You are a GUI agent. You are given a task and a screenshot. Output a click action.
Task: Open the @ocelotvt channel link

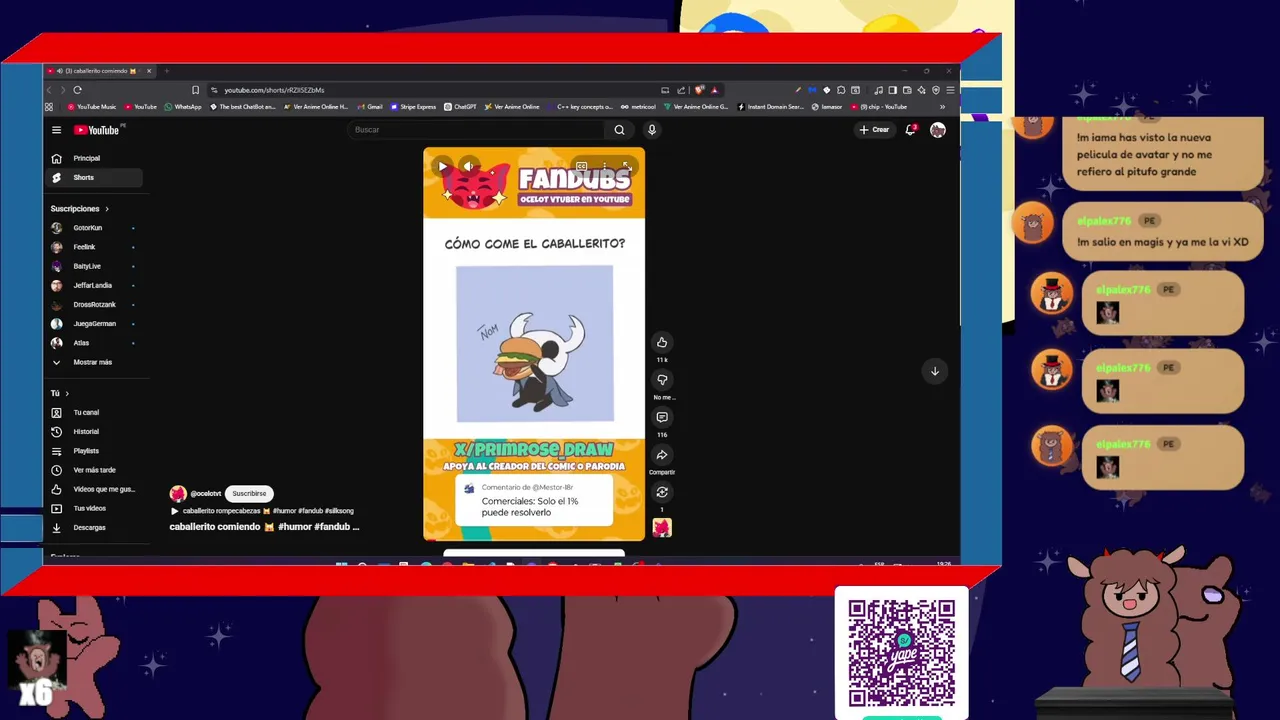(x=206, y=493)
